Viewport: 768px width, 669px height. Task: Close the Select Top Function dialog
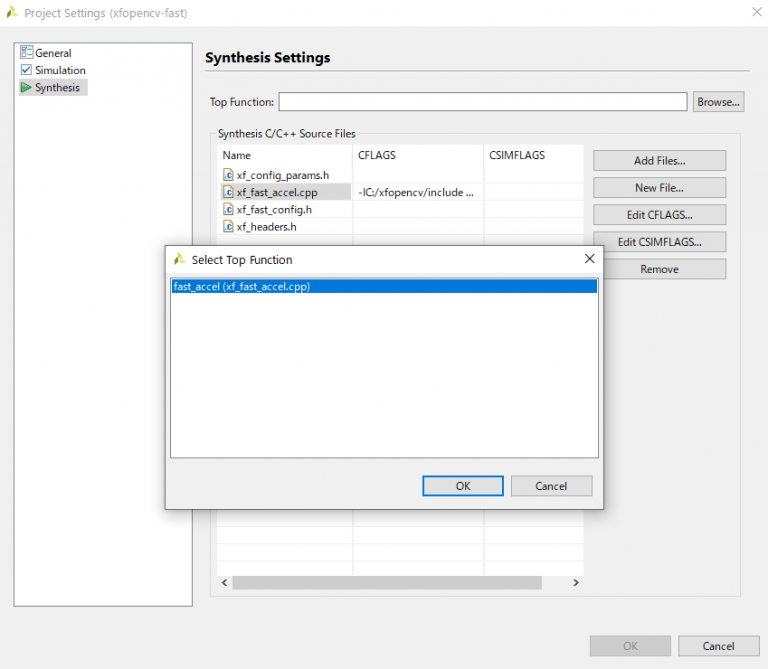tap(589, 259)
